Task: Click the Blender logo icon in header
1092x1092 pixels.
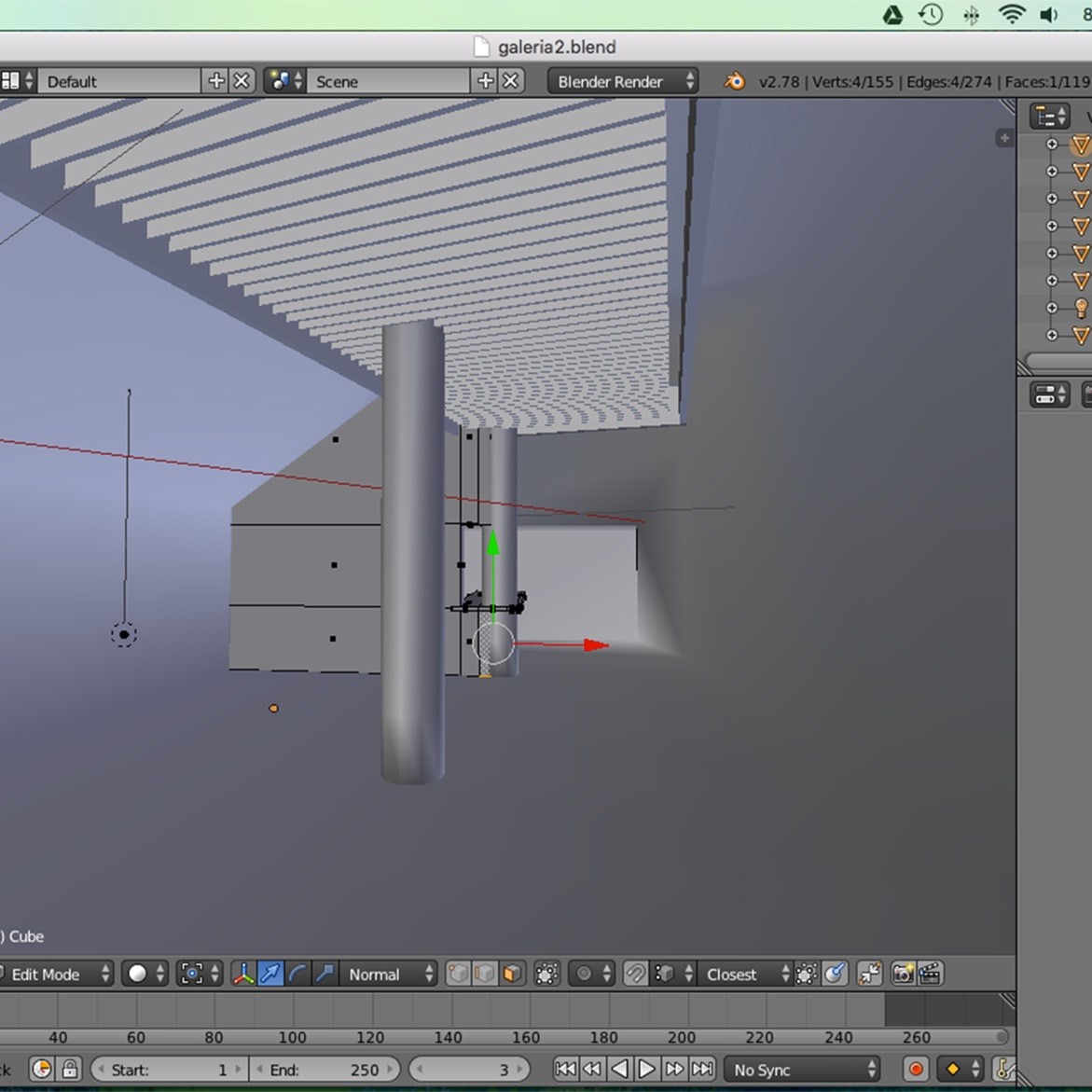Action: click(x=735, y=82)
